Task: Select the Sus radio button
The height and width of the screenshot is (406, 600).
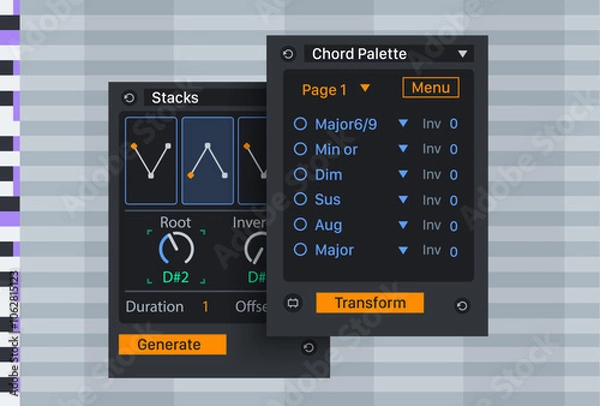Action: point(300,199)
